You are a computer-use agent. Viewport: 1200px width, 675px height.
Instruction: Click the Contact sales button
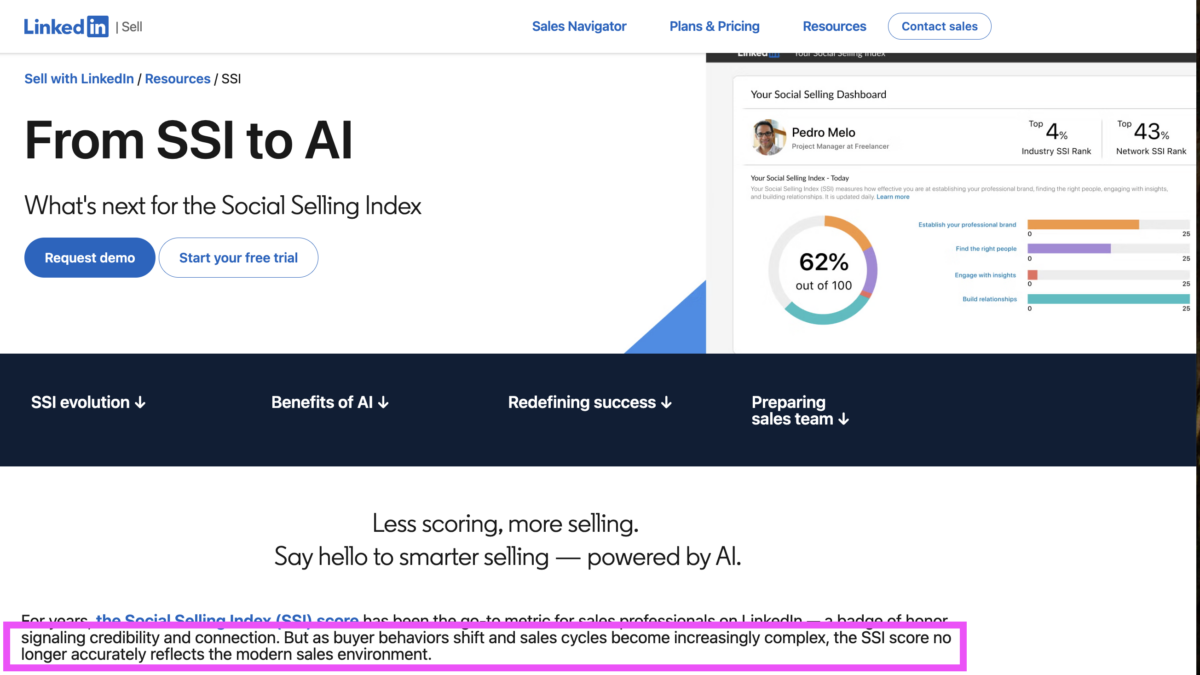pos(939,26)
